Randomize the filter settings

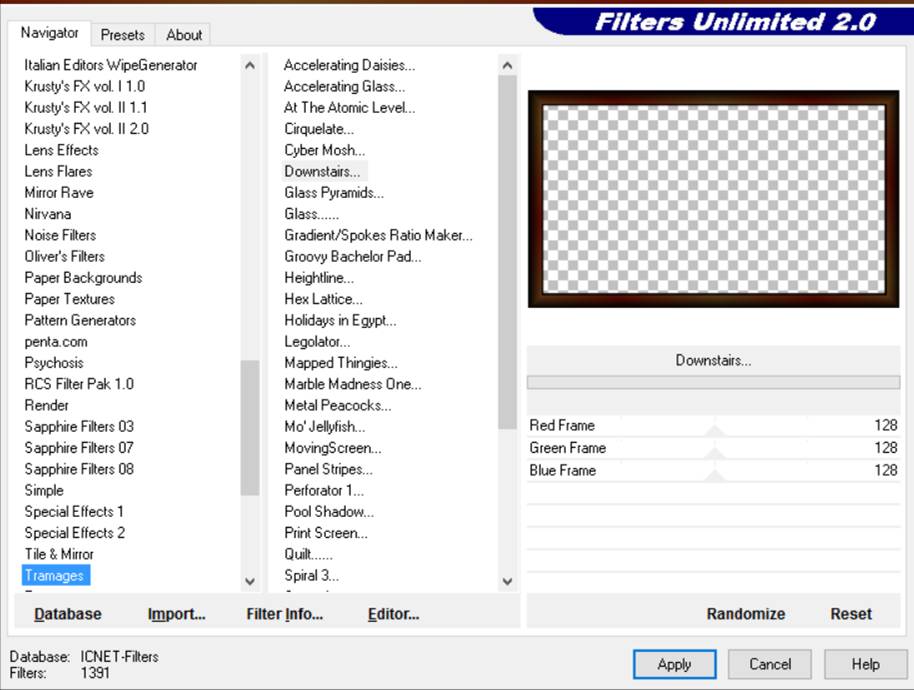click(x=745, y=614)
